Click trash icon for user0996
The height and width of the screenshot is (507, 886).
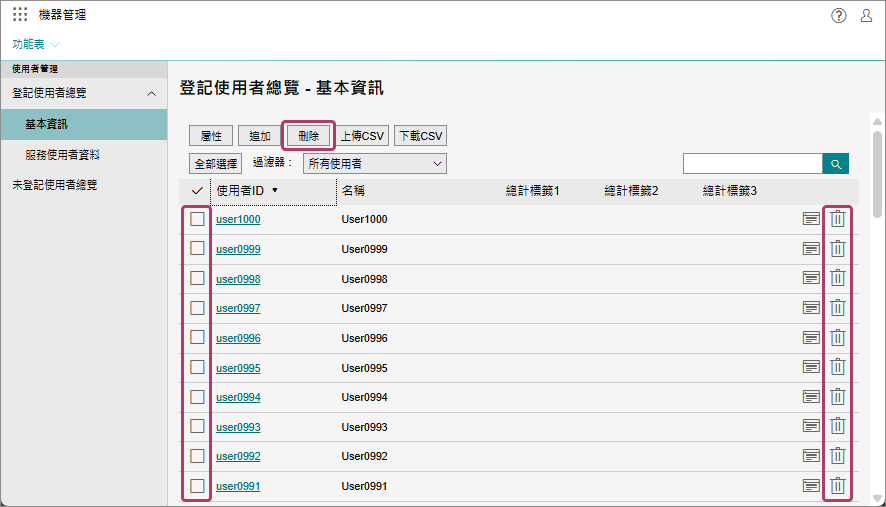tap(838, 338)
